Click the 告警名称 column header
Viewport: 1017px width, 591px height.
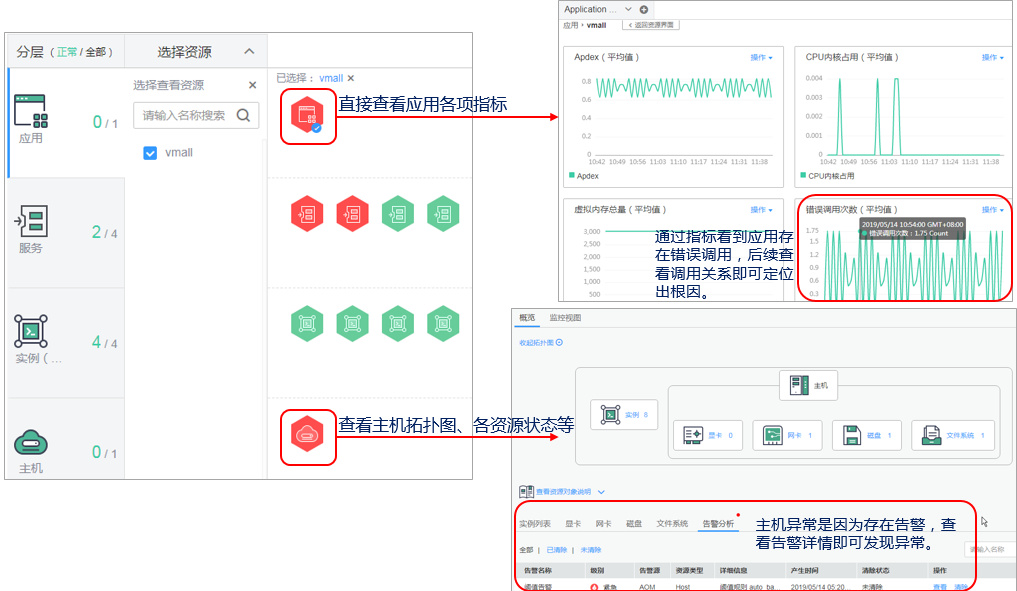538,571
